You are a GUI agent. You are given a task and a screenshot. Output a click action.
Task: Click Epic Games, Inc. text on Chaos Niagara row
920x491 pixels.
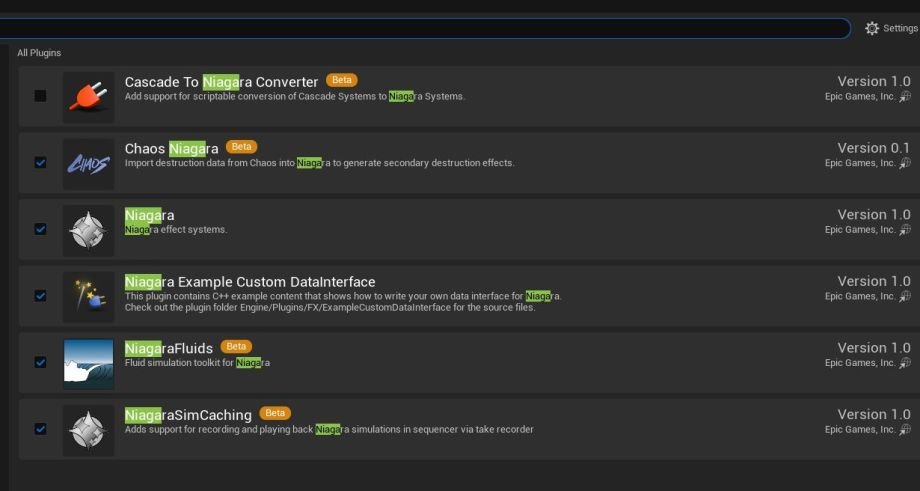pos(861,163)
